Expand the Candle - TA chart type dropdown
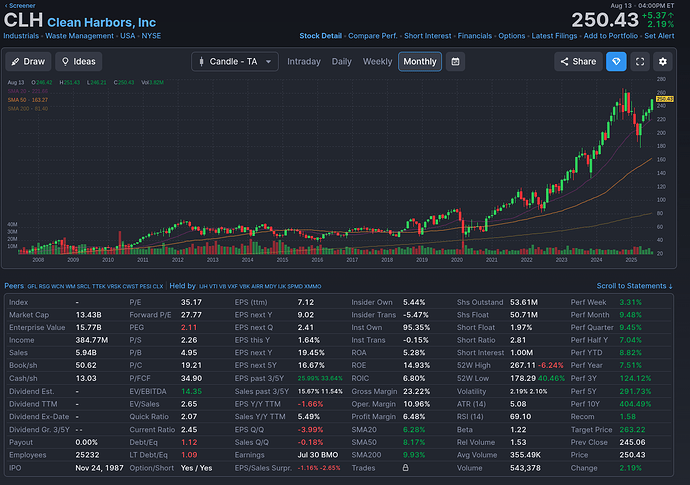This screenshot has width=690, height=485. point(235,62)
